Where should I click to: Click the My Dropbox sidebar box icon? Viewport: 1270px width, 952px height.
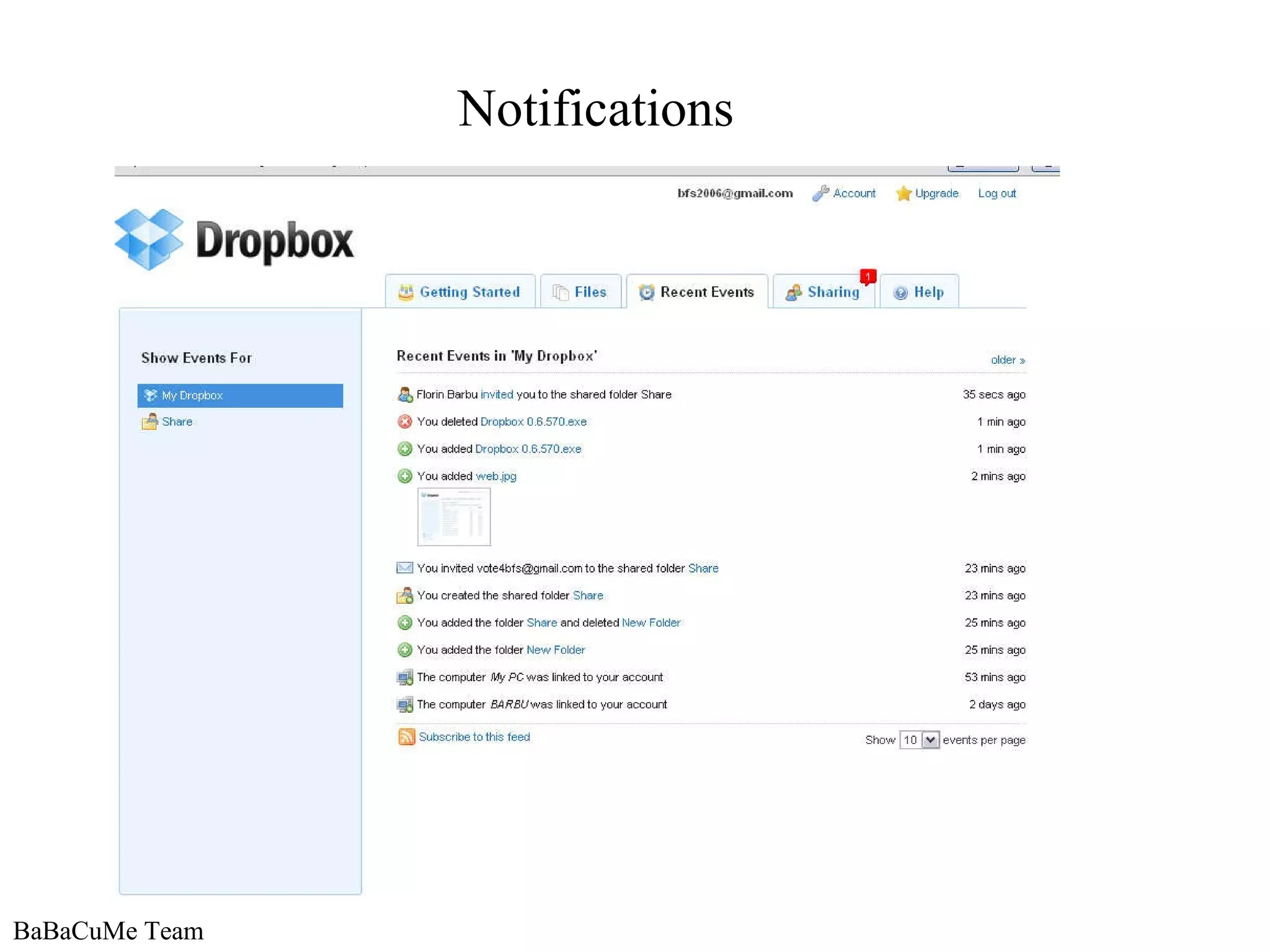point(150,395)
